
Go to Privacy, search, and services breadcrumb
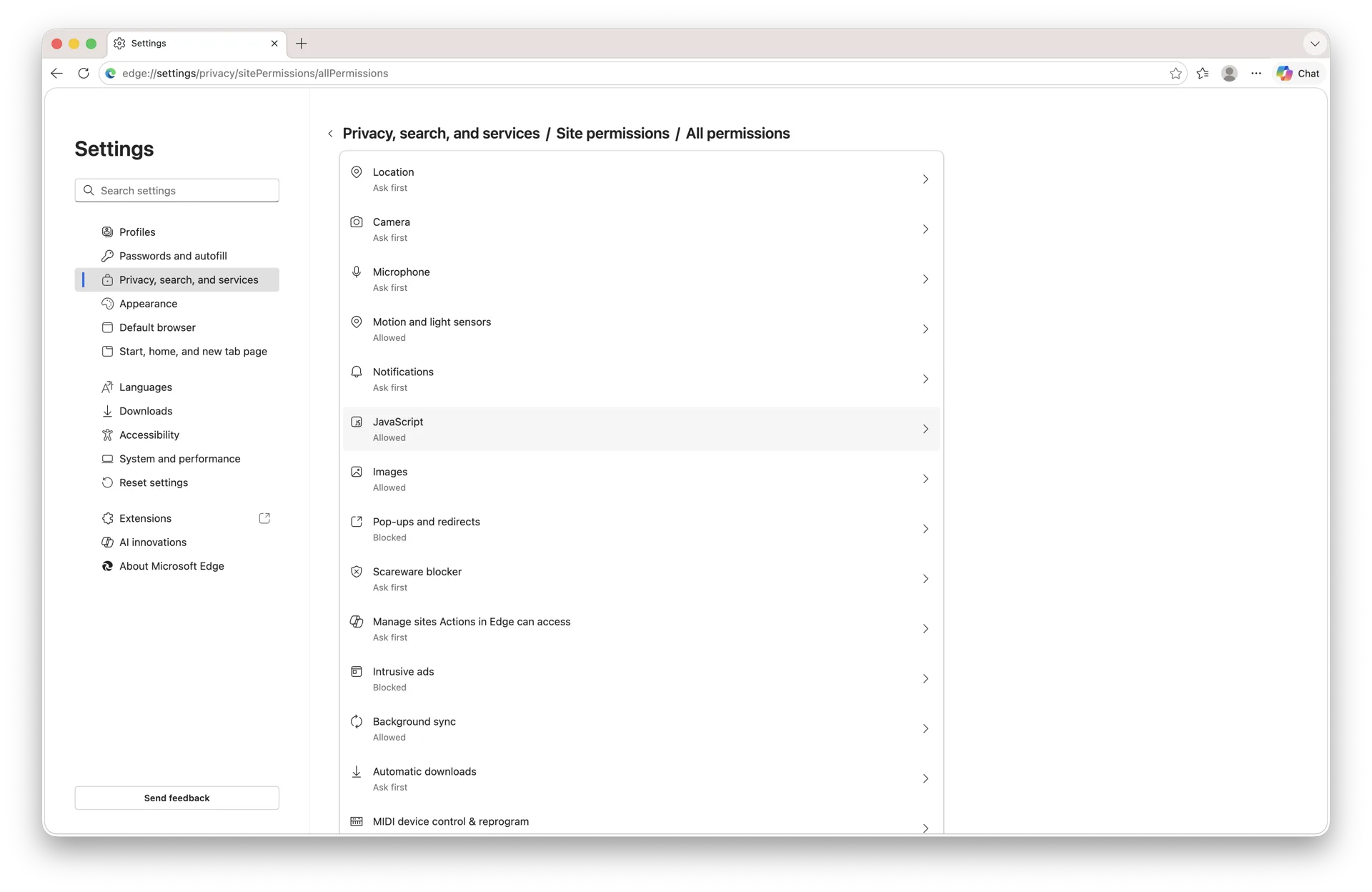(441, 134)
